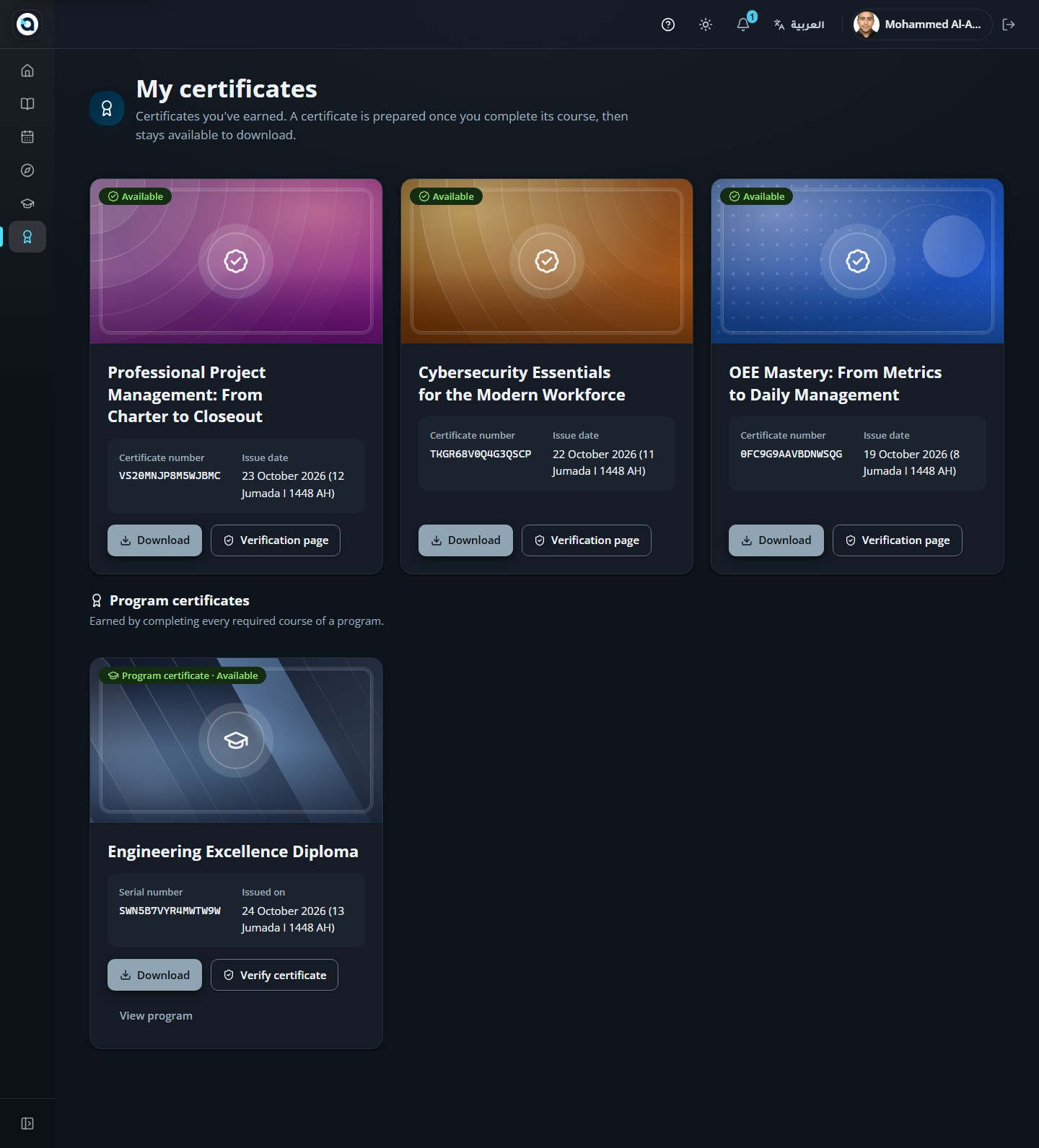Open the compass explore icon in sidebar
The height and width of the screenshot is (1148, 1039).
(x=27, y=170)
